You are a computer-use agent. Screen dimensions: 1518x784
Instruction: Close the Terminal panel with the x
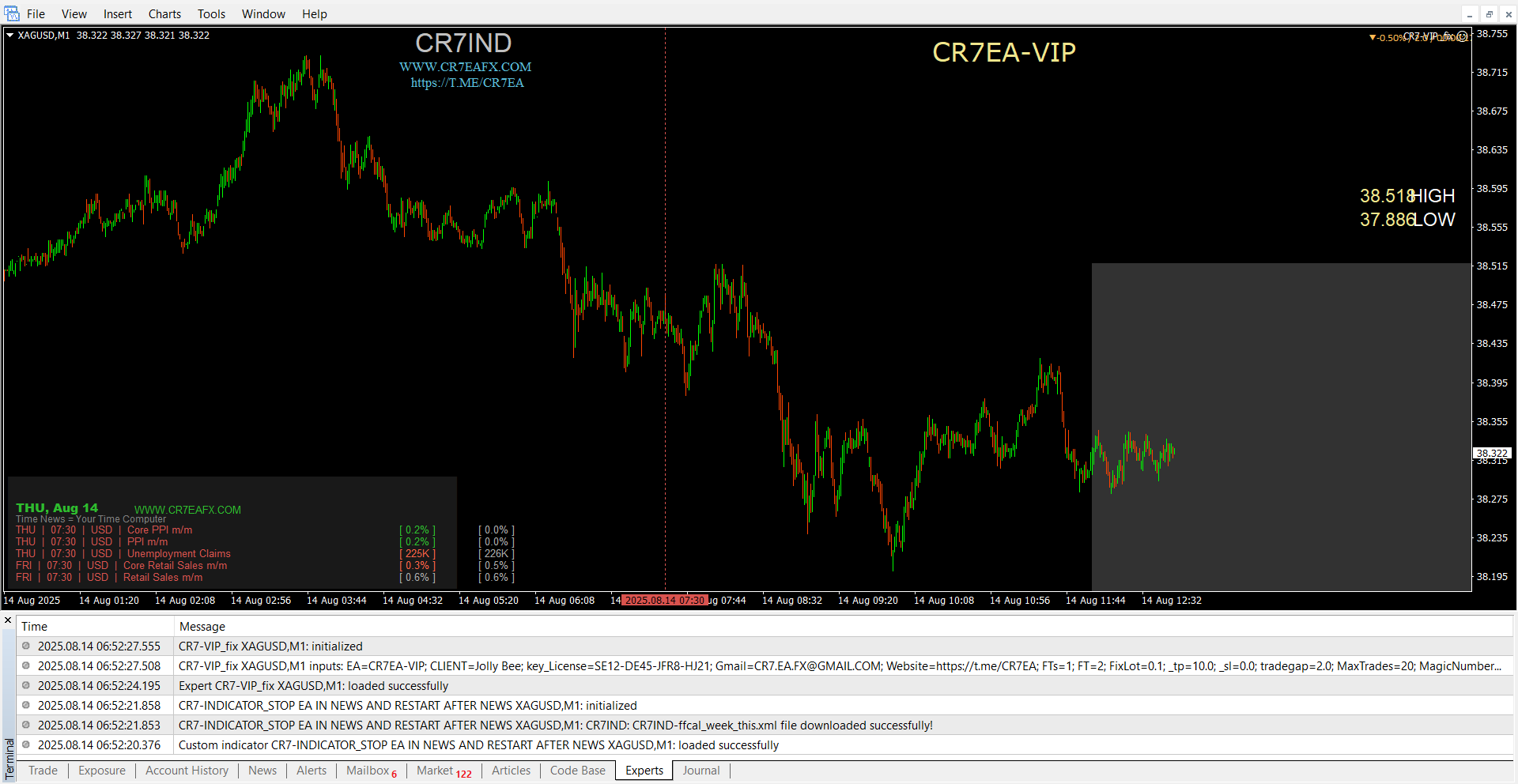(x=9, y=620)
